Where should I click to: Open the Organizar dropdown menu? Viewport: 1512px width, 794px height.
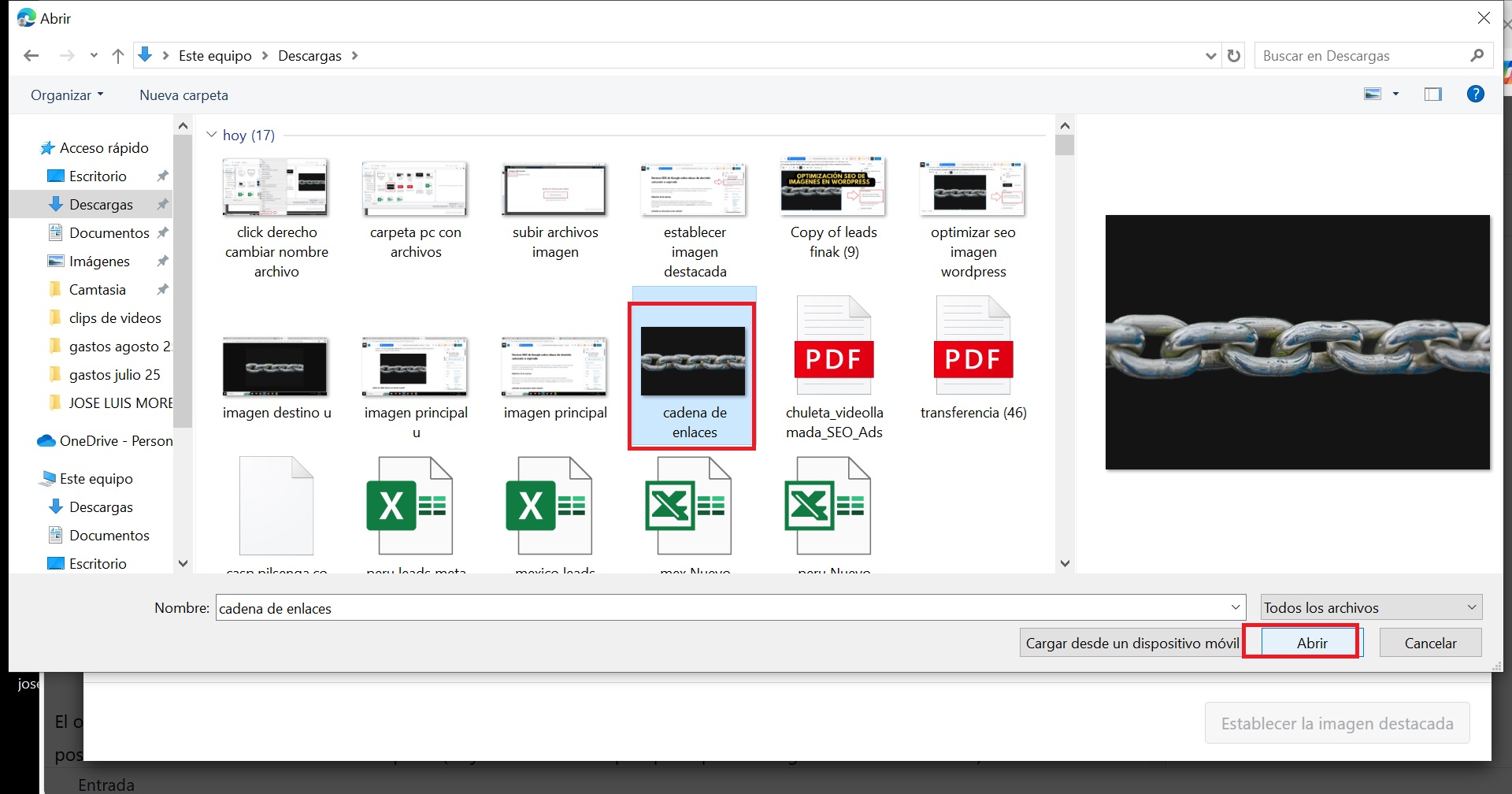[x=67, y=95]
